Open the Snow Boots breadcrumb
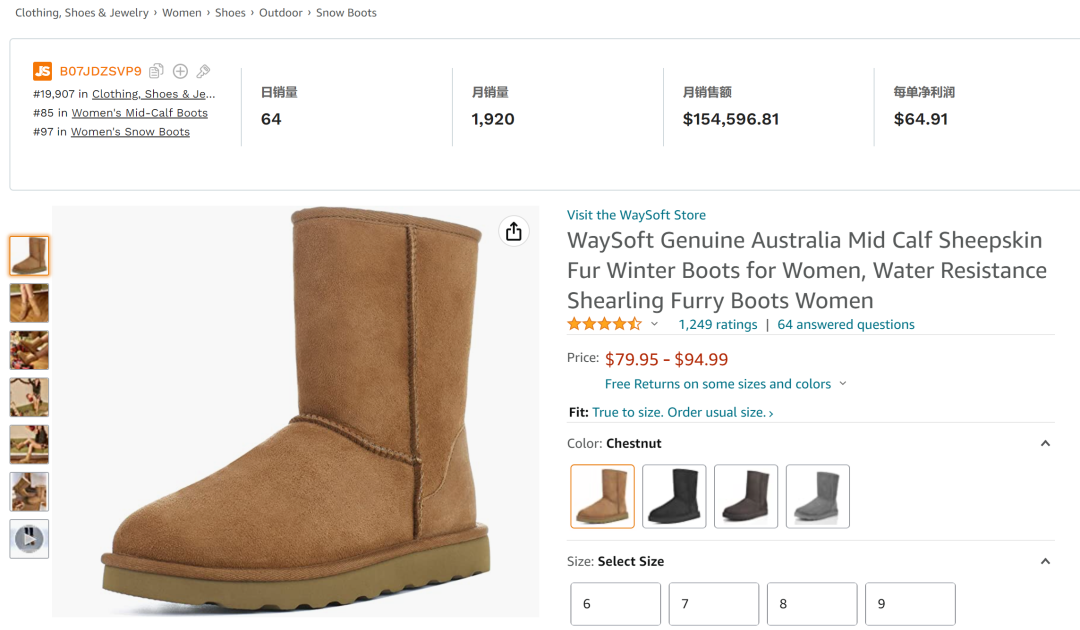 pos(346,13)
